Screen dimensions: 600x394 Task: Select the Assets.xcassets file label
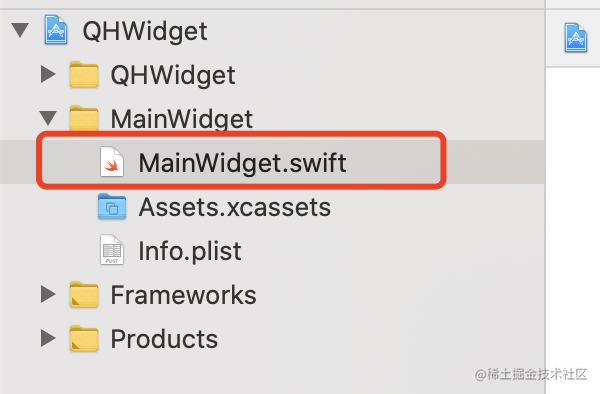pyautogui.click(x=235, y=207)
